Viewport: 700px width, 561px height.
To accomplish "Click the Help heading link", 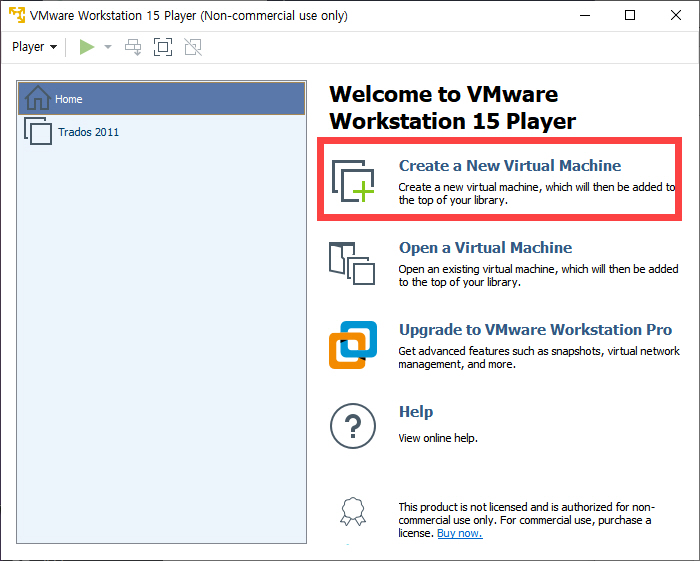I will point(416,412).
